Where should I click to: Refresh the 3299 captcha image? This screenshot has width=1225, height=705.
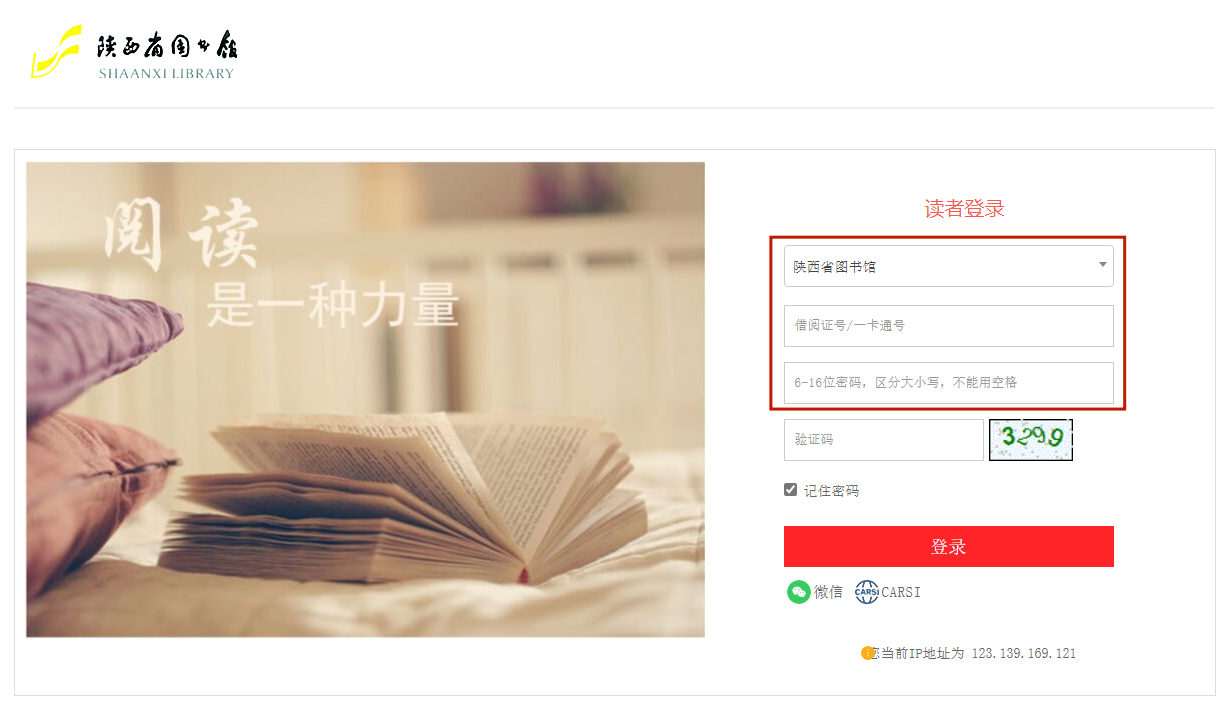pyautogui.click(x=1030, y=440)
